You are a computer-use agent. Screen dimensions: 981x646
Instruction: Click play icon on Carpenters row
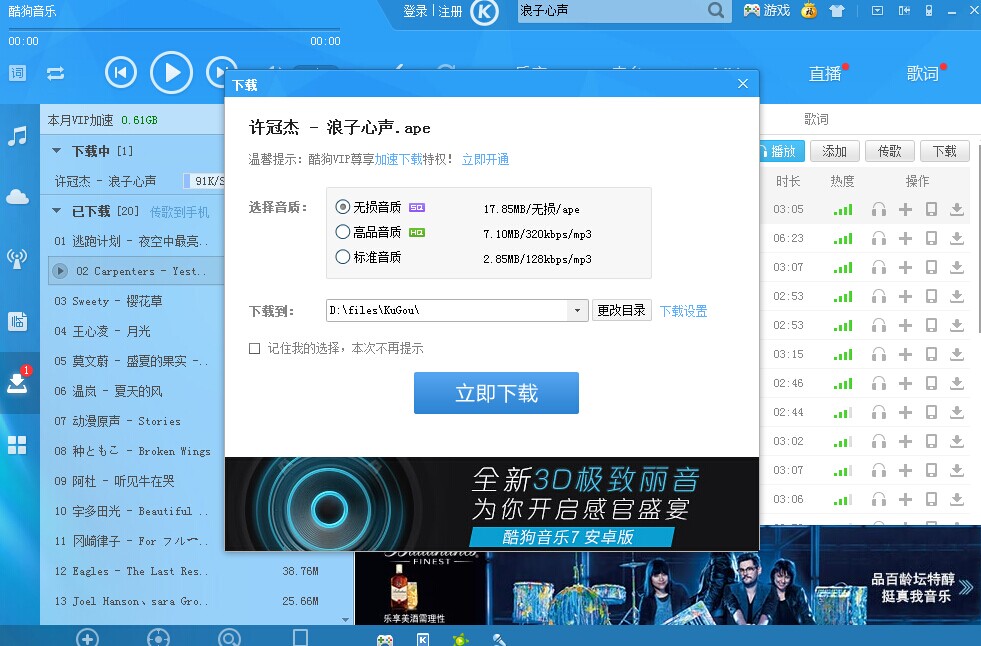pos(60,271)
